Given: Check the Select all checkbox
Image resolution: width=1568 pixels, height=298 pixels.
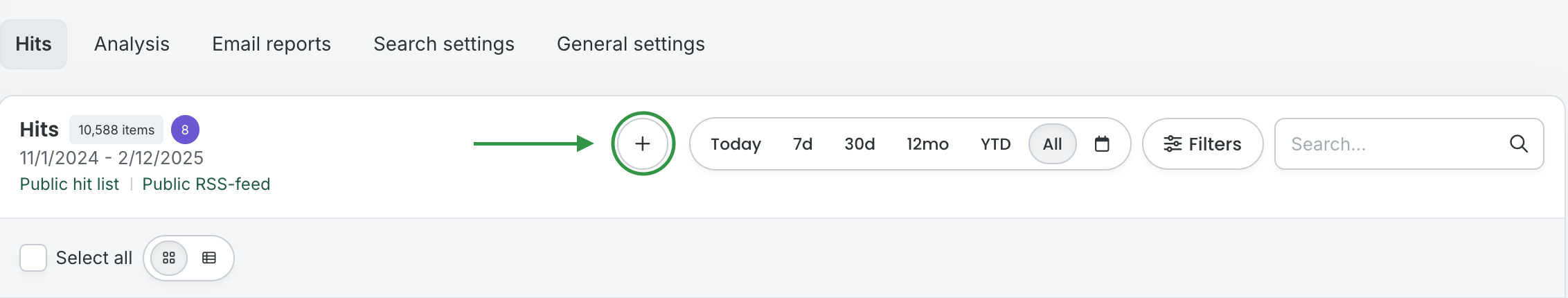Looking at the screenshot, I should pyautogui.click(x=33, y=258).
